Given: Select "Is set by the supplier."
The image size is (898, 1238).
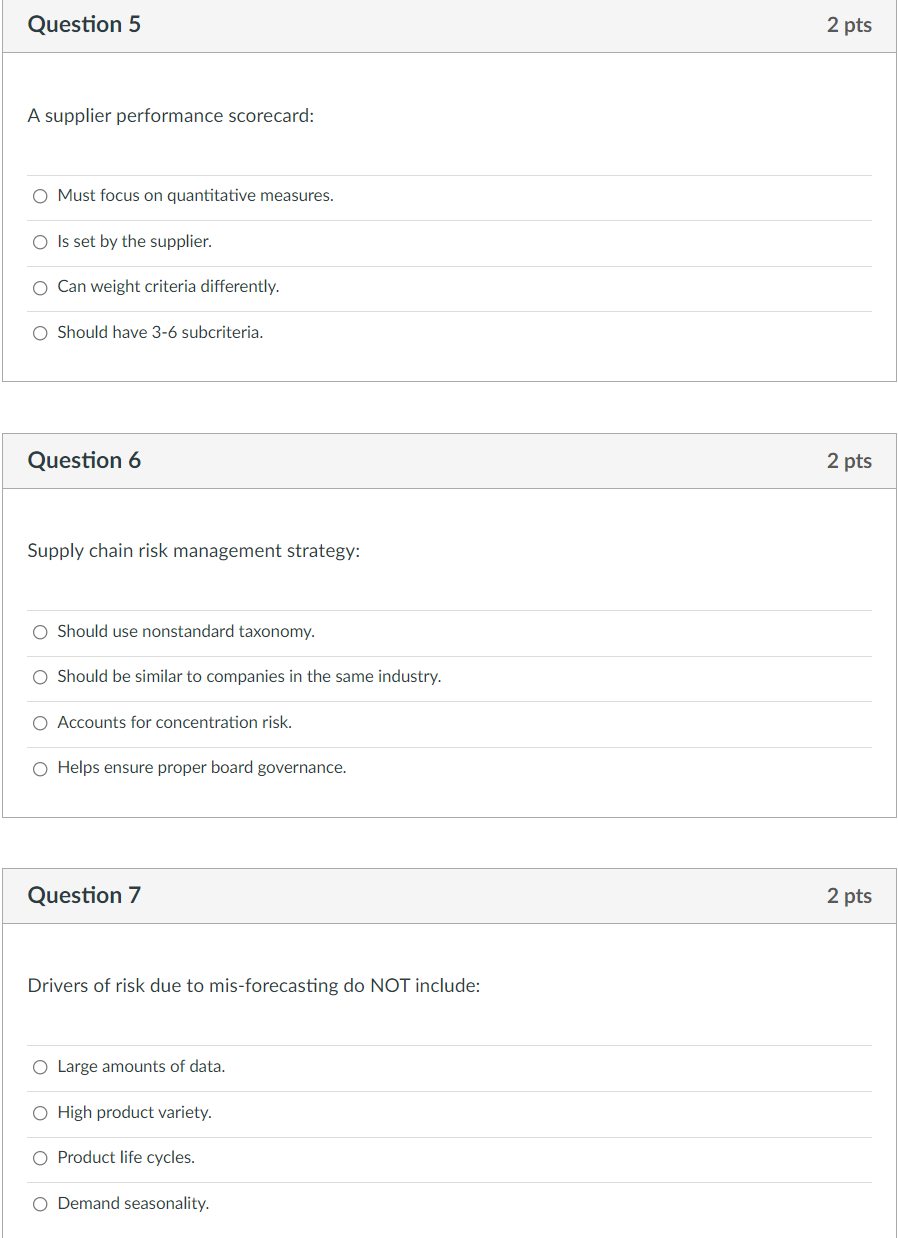Looking at the screenshot, I should tap(40, 242).
